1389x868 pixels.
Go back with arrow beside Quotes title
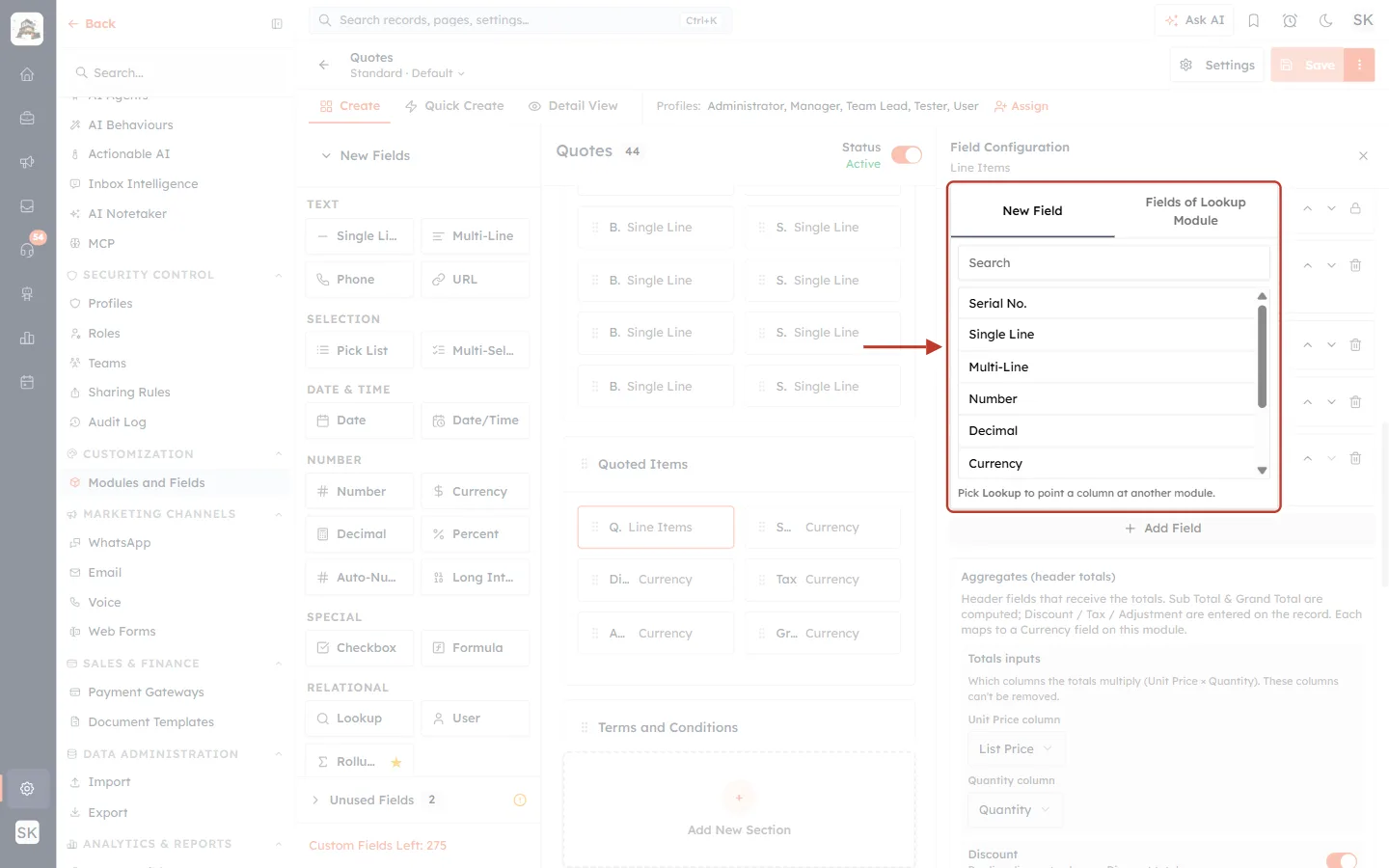(x=324, y=65)
